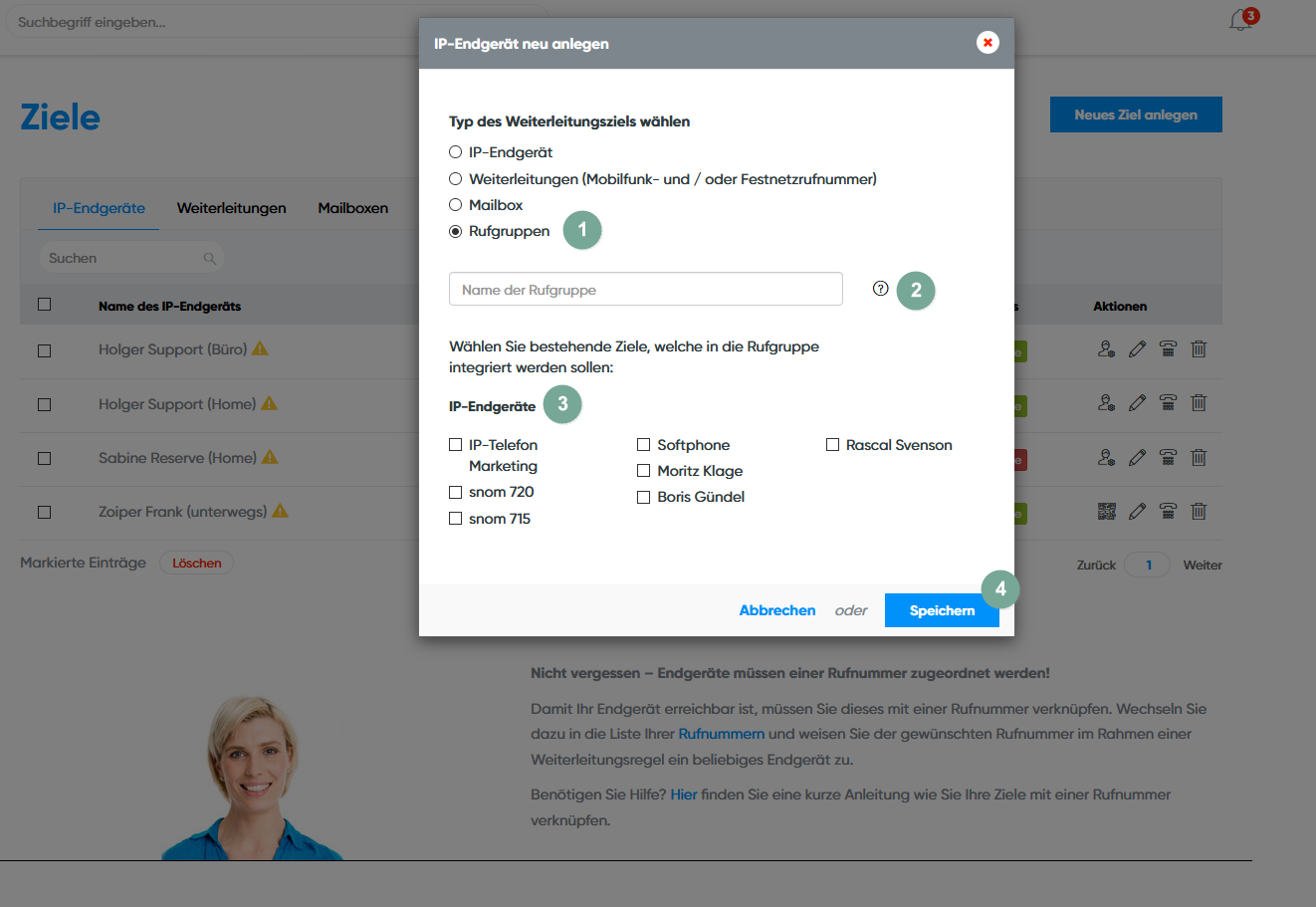
Task: Select Weiterleitungen (Mobilfunk/Festnetz) radio option
Action: coord(456,179)
